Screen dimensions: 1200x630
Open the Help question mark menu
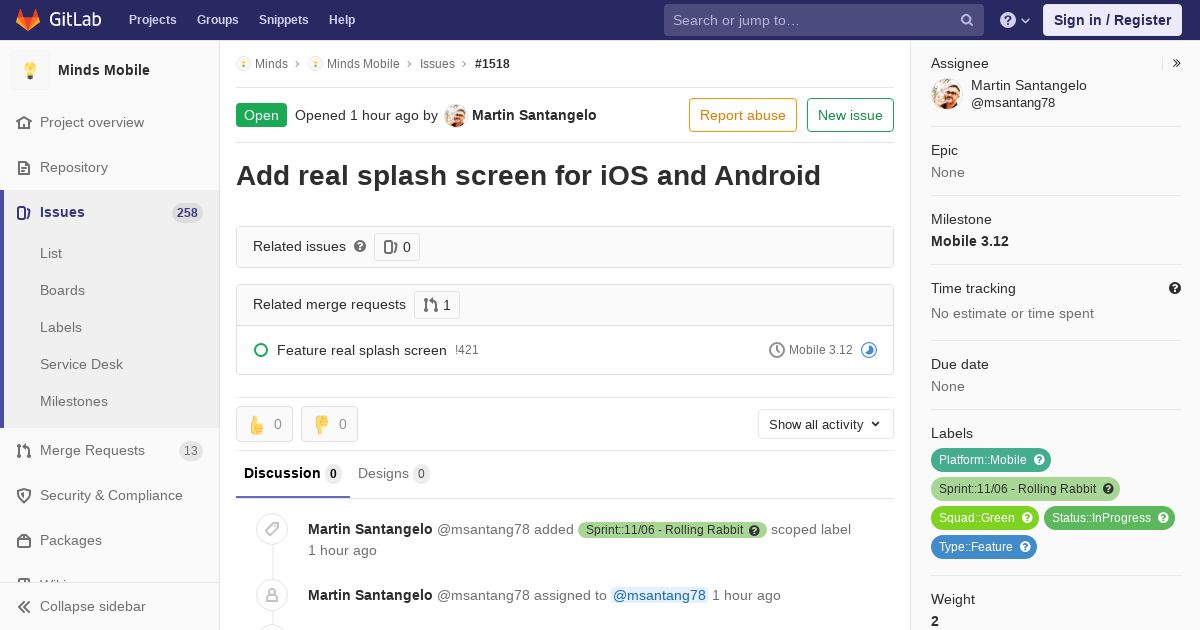pyautogui.click(x=1015, y=20)
